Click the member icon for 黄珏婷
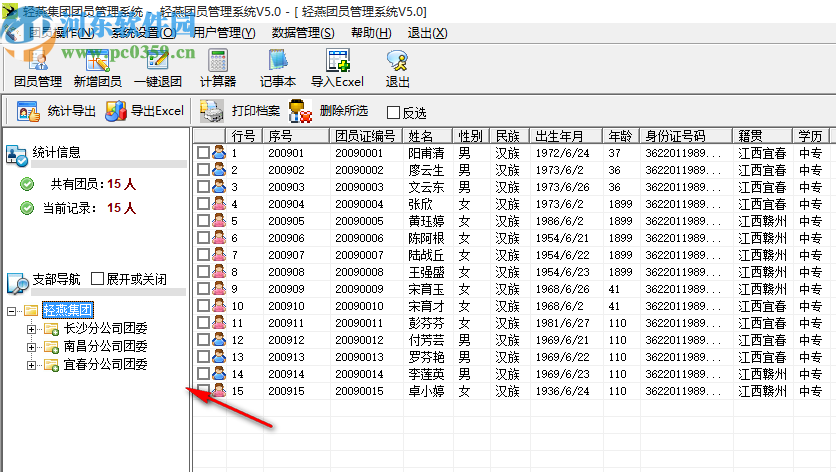Image resolution: width=836 pixels, height=472 pixels. tap(219, 221)
